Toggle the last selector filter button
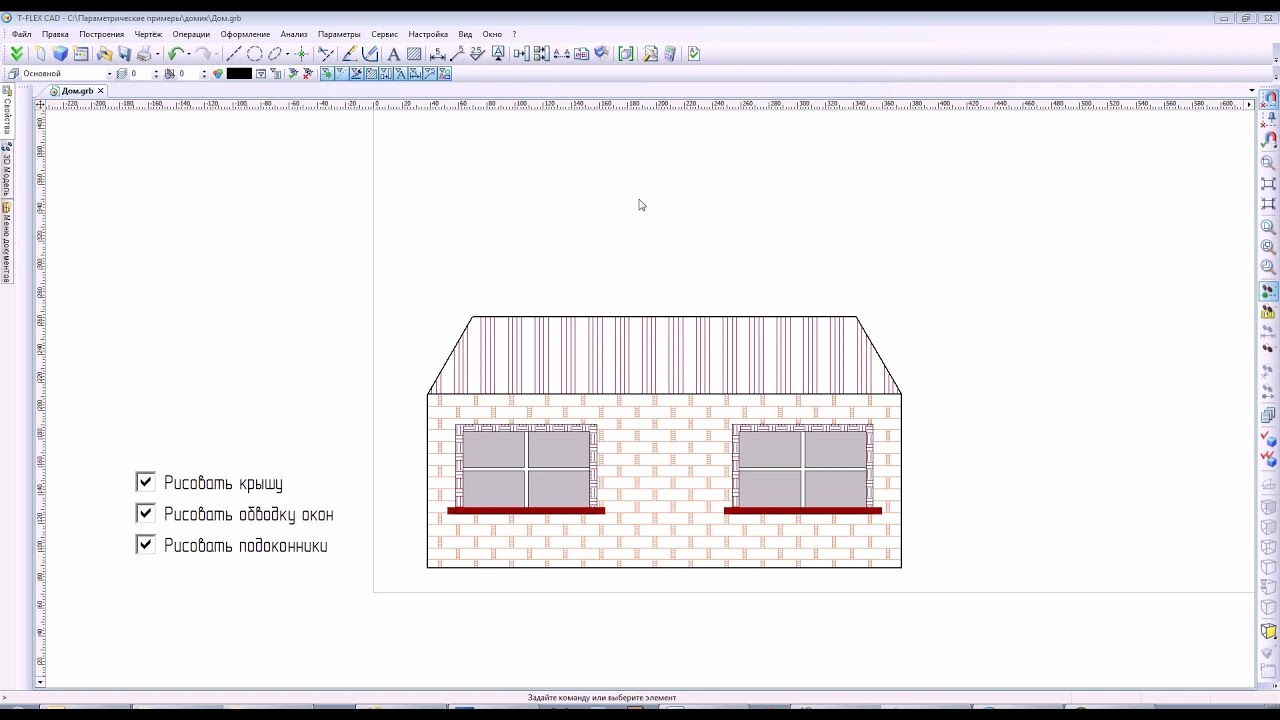The width and height of the screenshot is (1280, 720). 444,73
